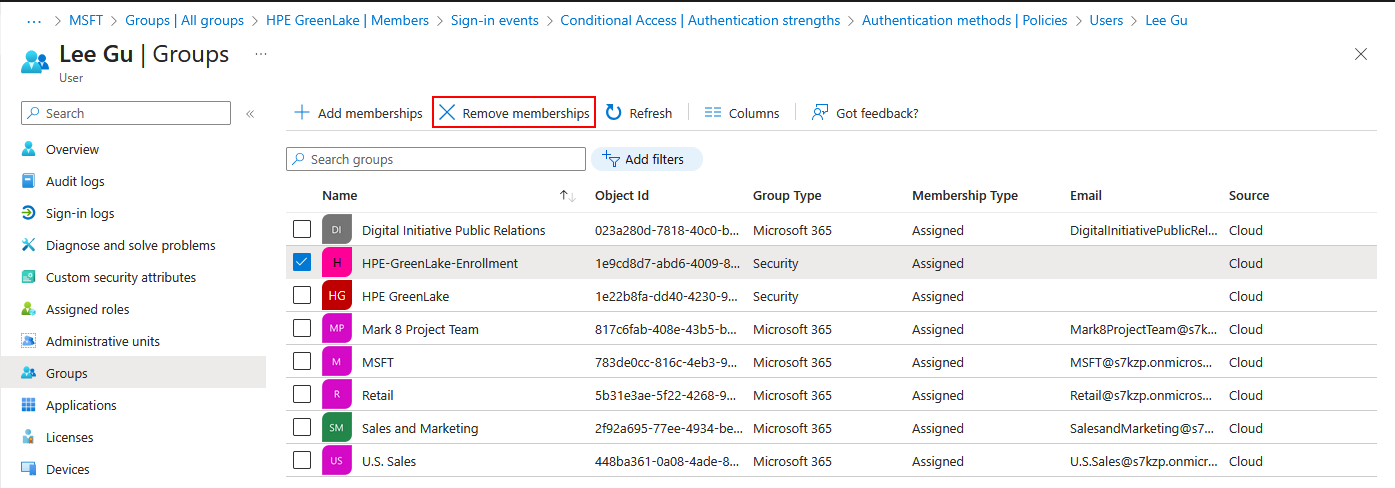Screen dimensions: 1395x488
Task: Open the U.S. Sales group link
Action: (389, 461)
